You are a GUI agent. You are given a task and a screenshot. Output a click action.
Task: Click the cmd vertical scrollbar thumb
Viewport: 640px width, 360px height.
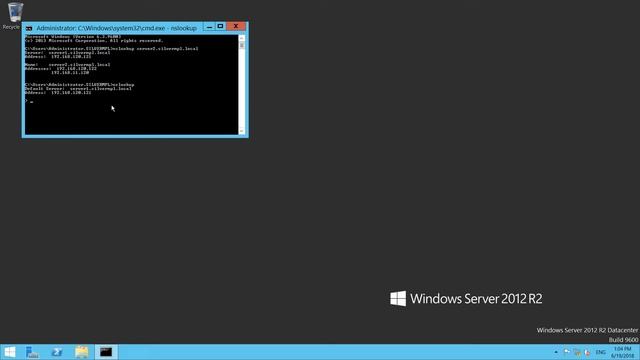click(242, 45)
